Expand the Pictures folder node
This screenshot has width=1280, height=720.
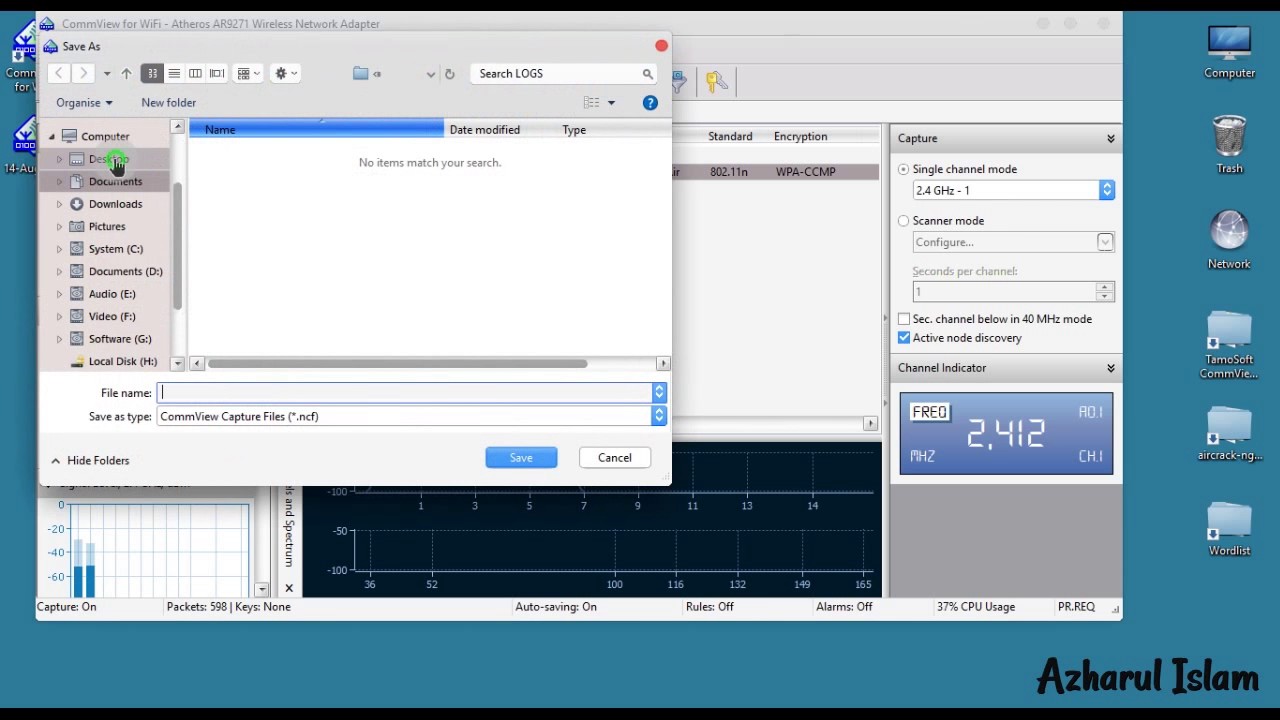(x=59, y=227)
